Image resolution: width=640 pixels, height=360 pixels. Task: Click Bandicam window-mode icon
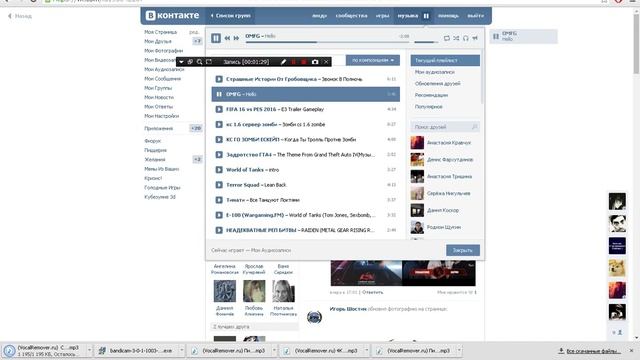(x=190, y=62)
